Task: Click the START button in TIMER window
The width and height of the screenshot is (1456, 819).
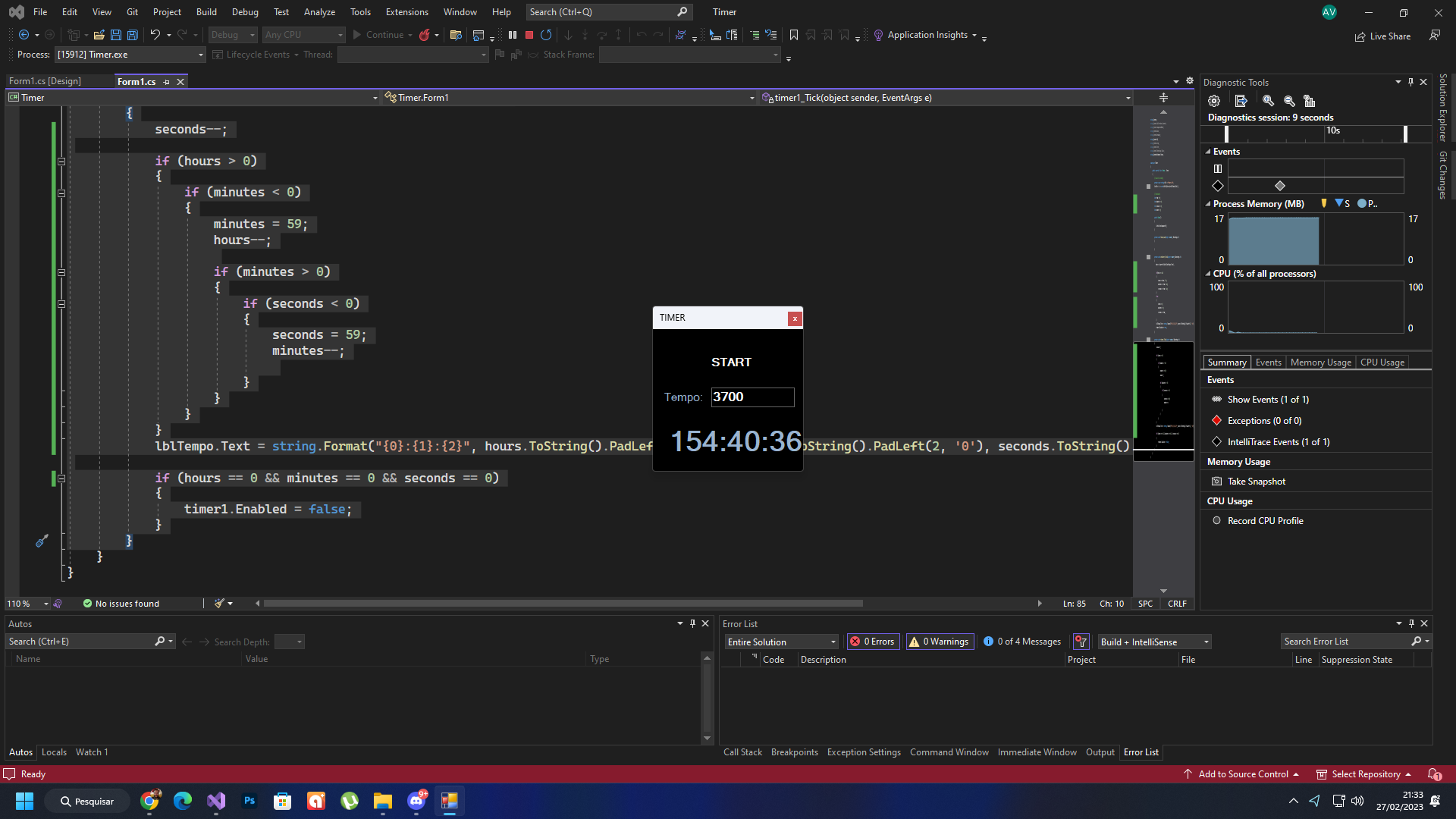Action: (x=731, y=362)
